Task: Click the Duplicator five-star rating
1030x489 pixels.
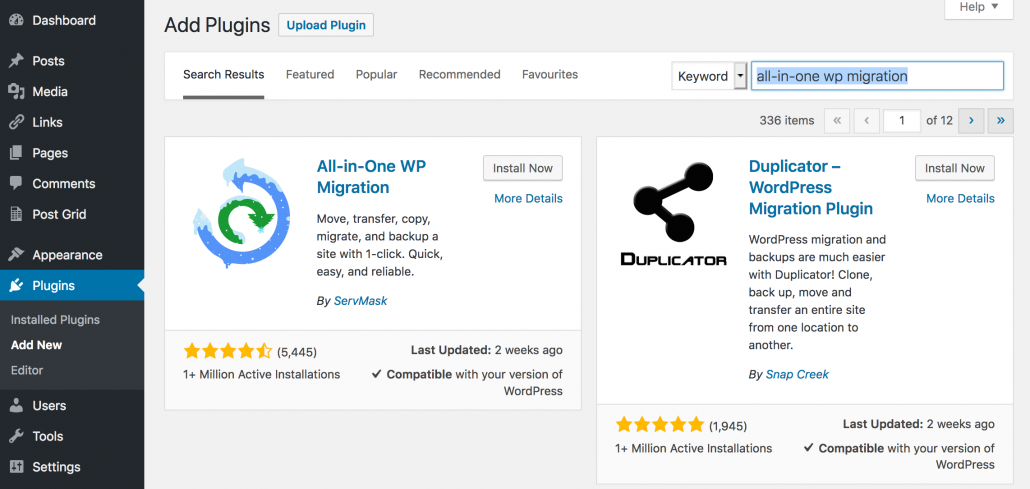Action: coord(659,425)
